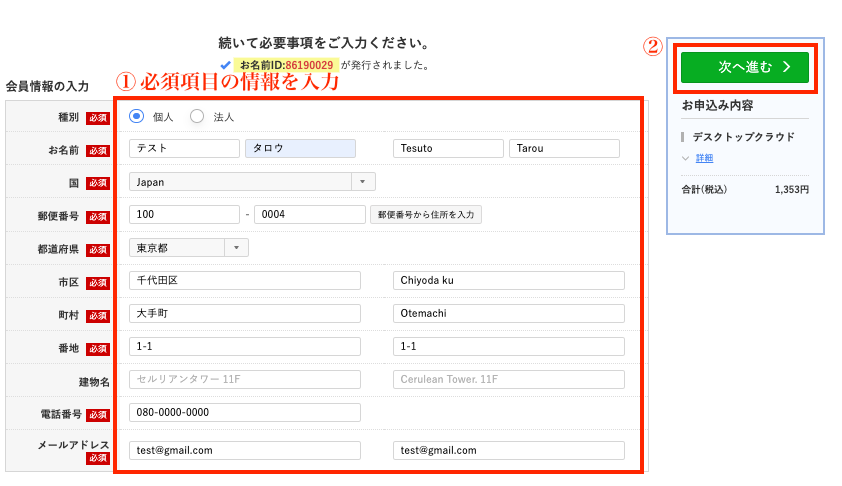Click the Otemachi town field

[508, 313]
